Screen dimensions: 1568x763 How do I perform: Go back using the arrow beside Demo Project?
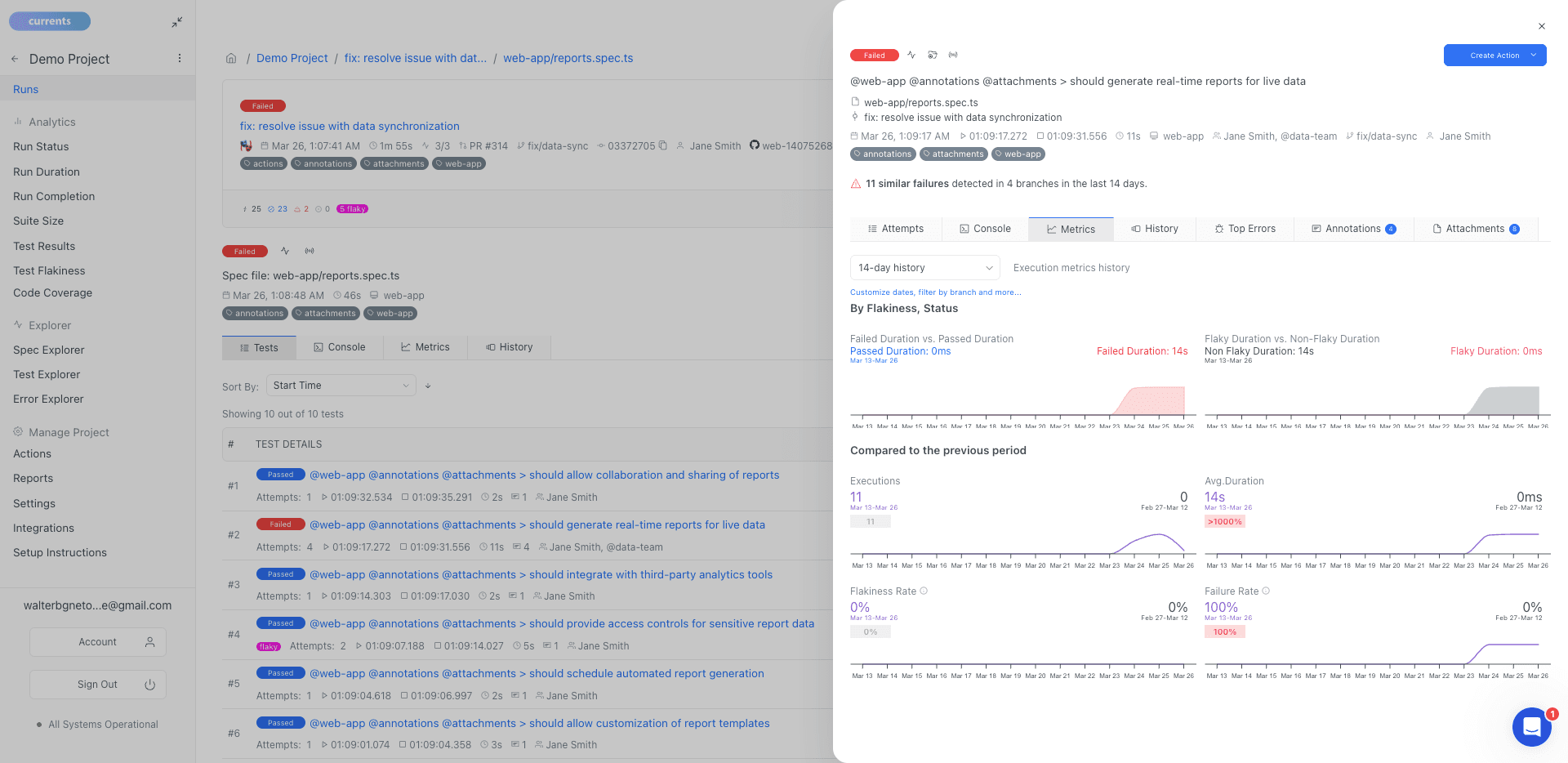15,59
